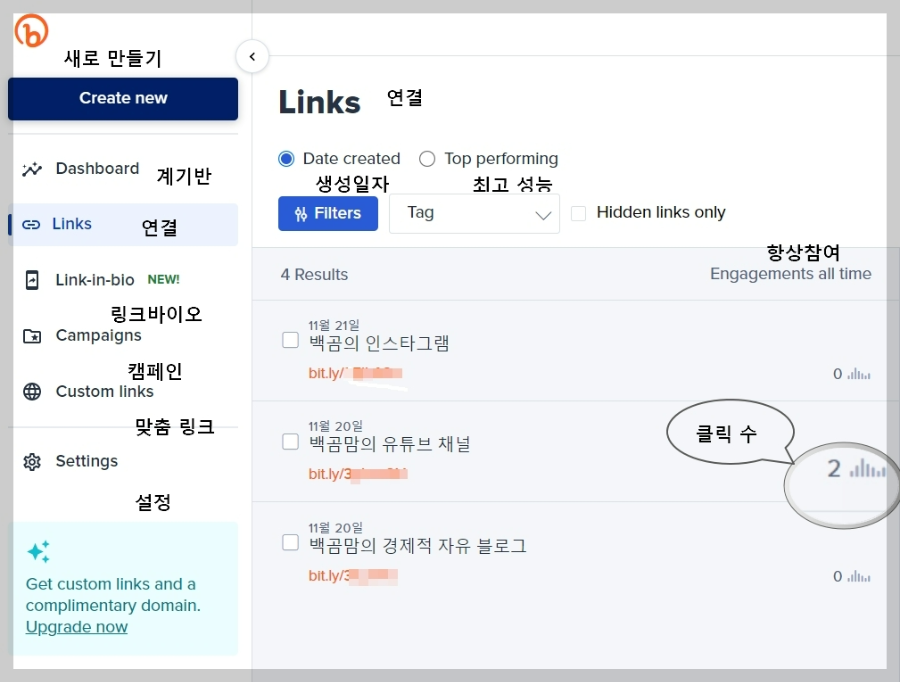Collapse the sidebar with the left chevron
This screenshot has width=900, height=682.
coord(252,57)
